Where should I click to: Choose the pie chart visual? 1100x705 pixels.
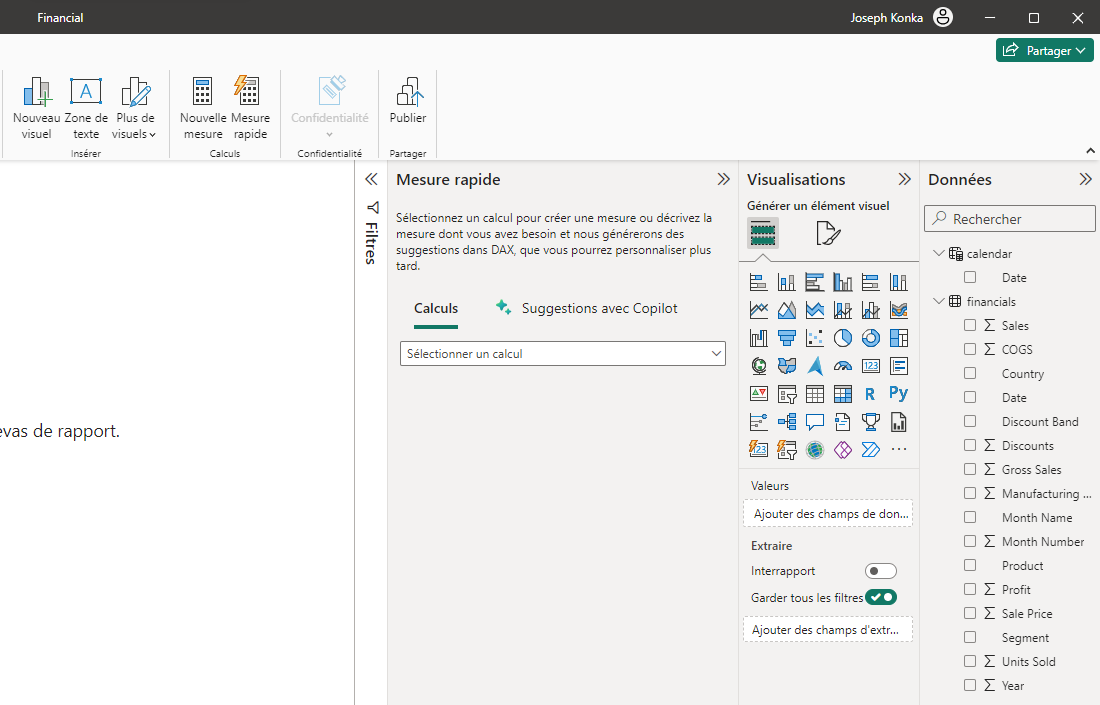[843, 337]
